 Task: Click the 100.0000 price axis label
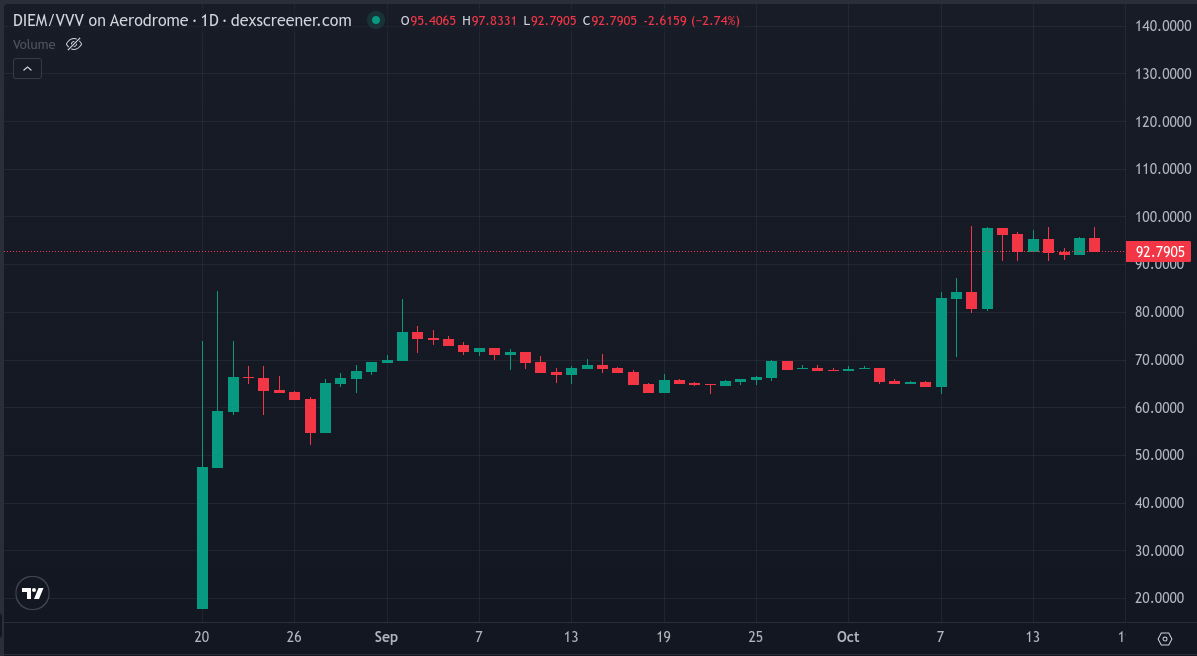(x=1160, y=217)
